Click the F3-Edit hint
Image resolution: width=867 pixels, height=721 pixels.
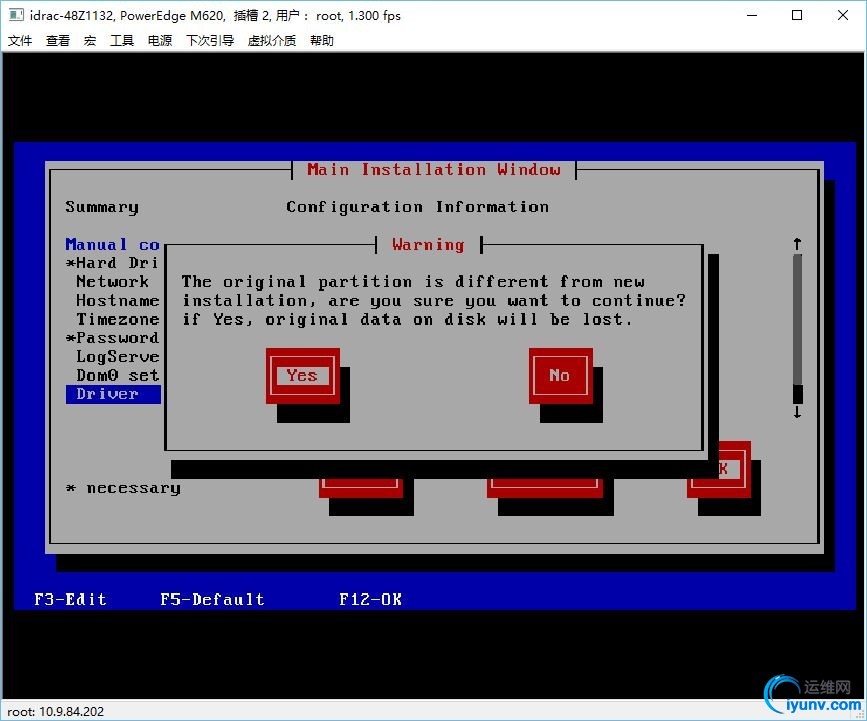click(70, 599)
